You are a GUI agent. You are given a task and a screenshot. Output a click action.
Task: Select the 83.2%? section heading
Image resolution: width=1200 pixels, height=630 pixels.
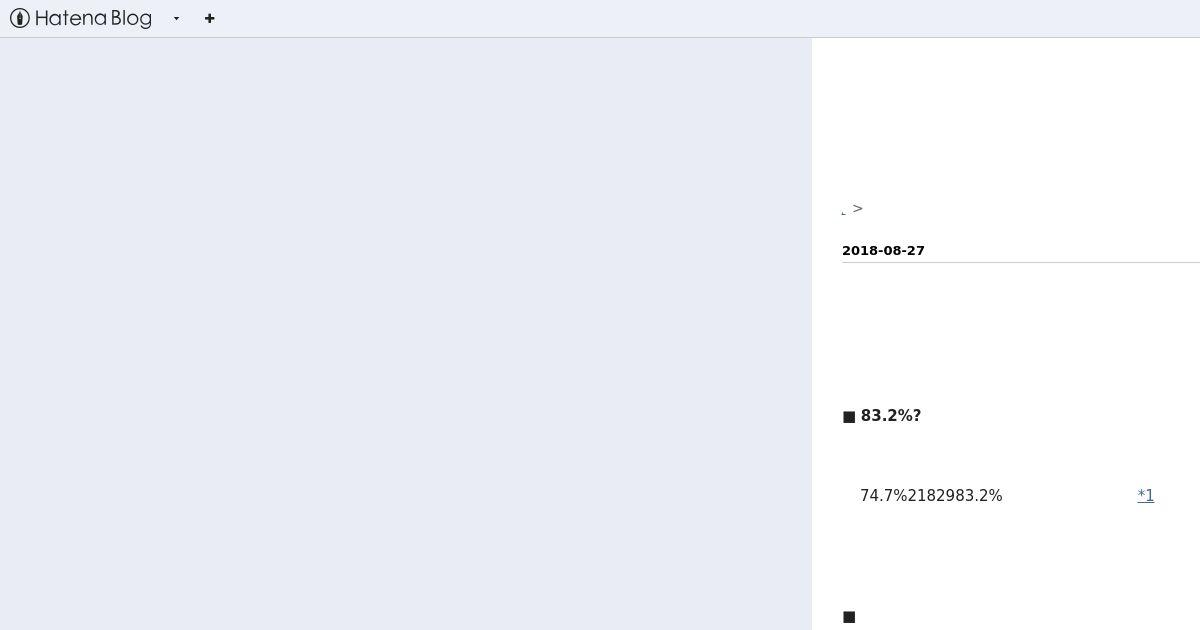pyautogui.click(x=891, y=415)
